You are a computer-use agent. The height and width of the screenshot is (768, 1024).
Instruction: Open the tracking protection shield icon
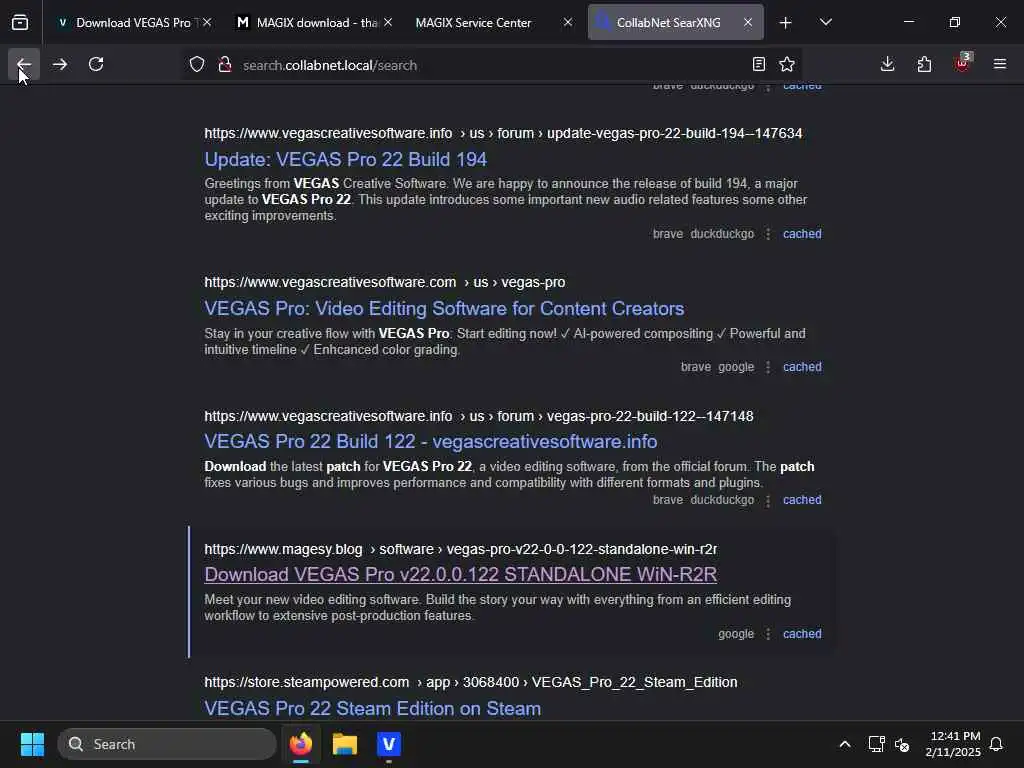click(x=197, y=65)
